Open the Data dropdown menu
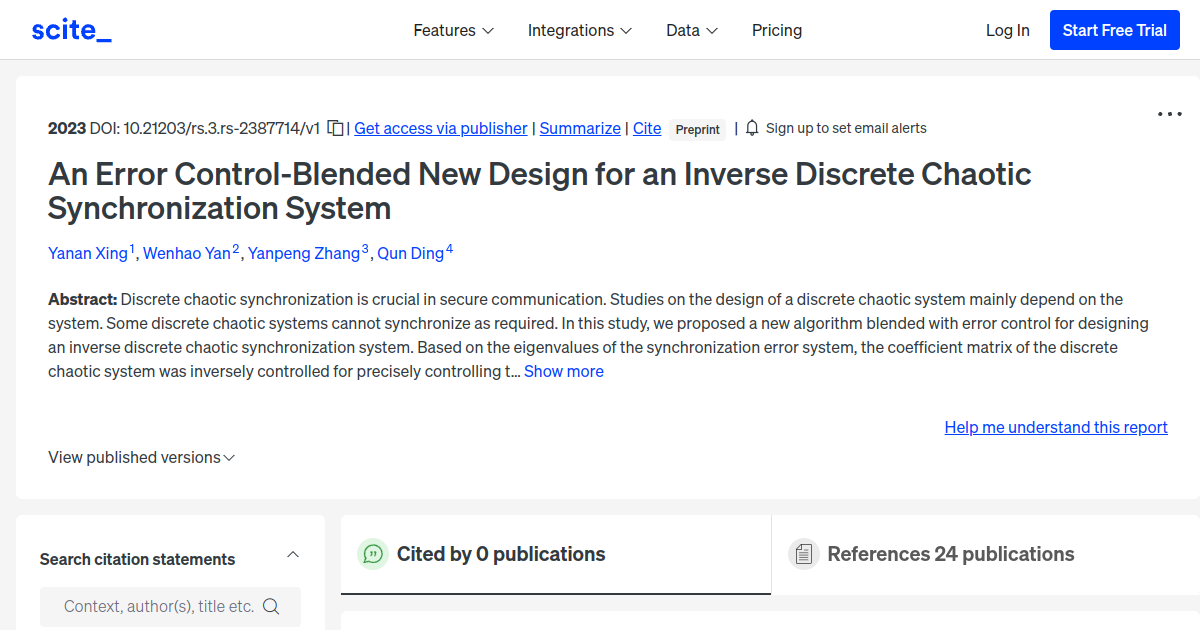Image resolution: width=1200 pixels, height=630 pixels. tap(692, 30)
